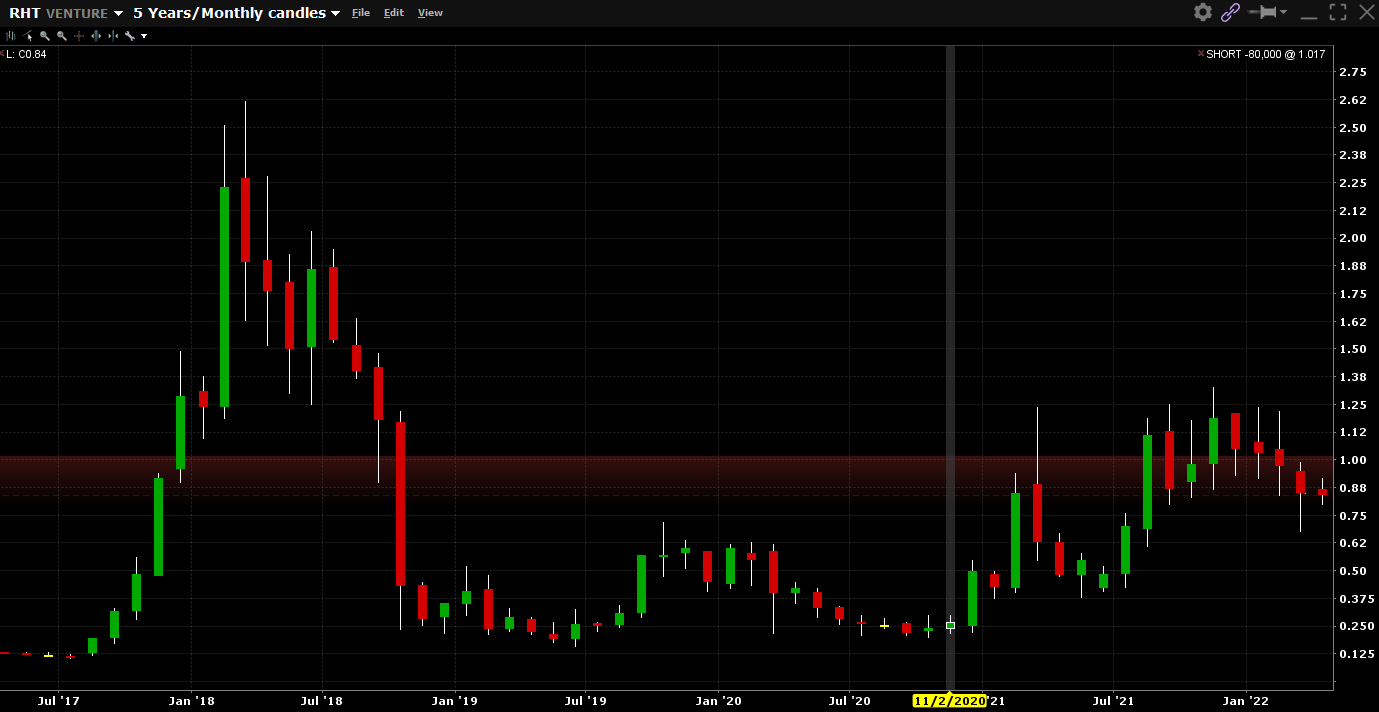Click the purple window link icon
The width and height of the screenshot is (1379, 712).
(1231, 12)
